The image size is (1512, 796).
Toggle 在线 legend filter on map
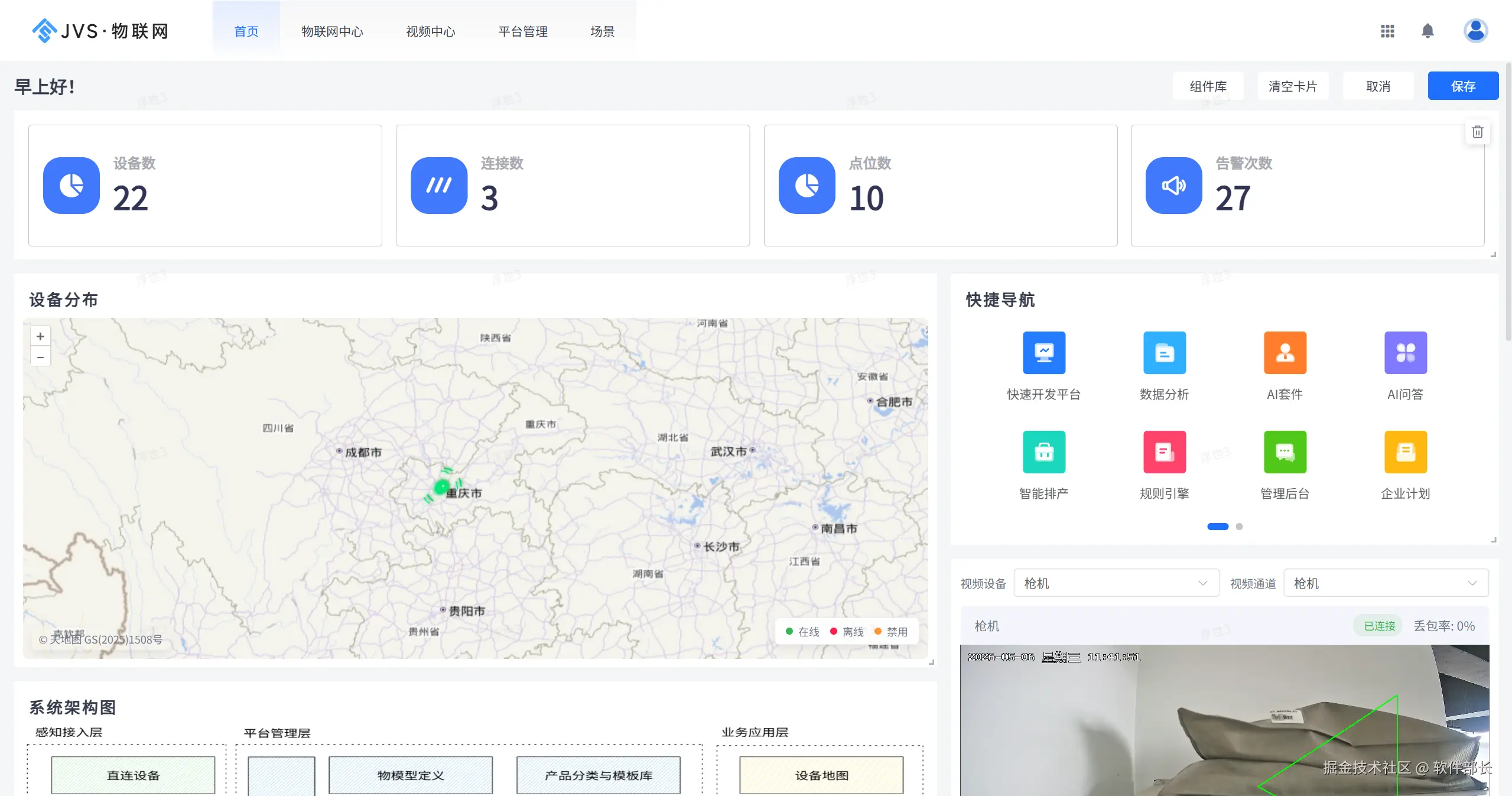click(802, 632)
